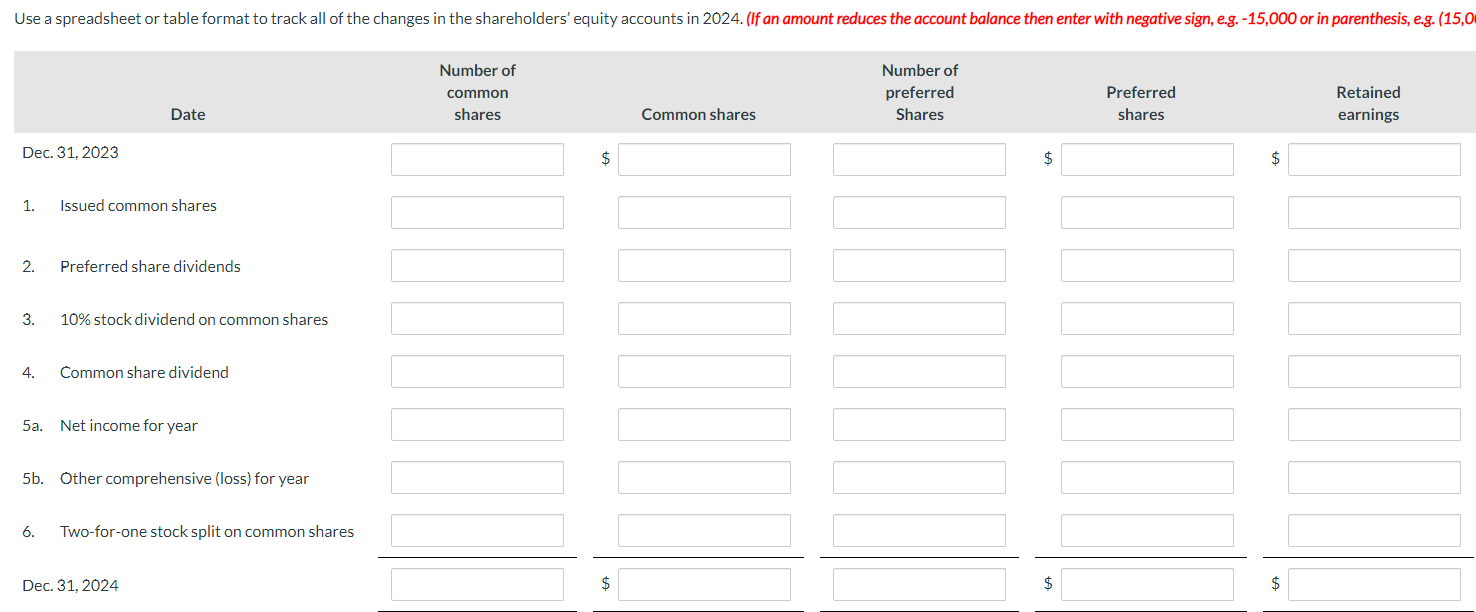
Task: Click Other comprehensive (loss) retained earnings field
Action: 1374,477
